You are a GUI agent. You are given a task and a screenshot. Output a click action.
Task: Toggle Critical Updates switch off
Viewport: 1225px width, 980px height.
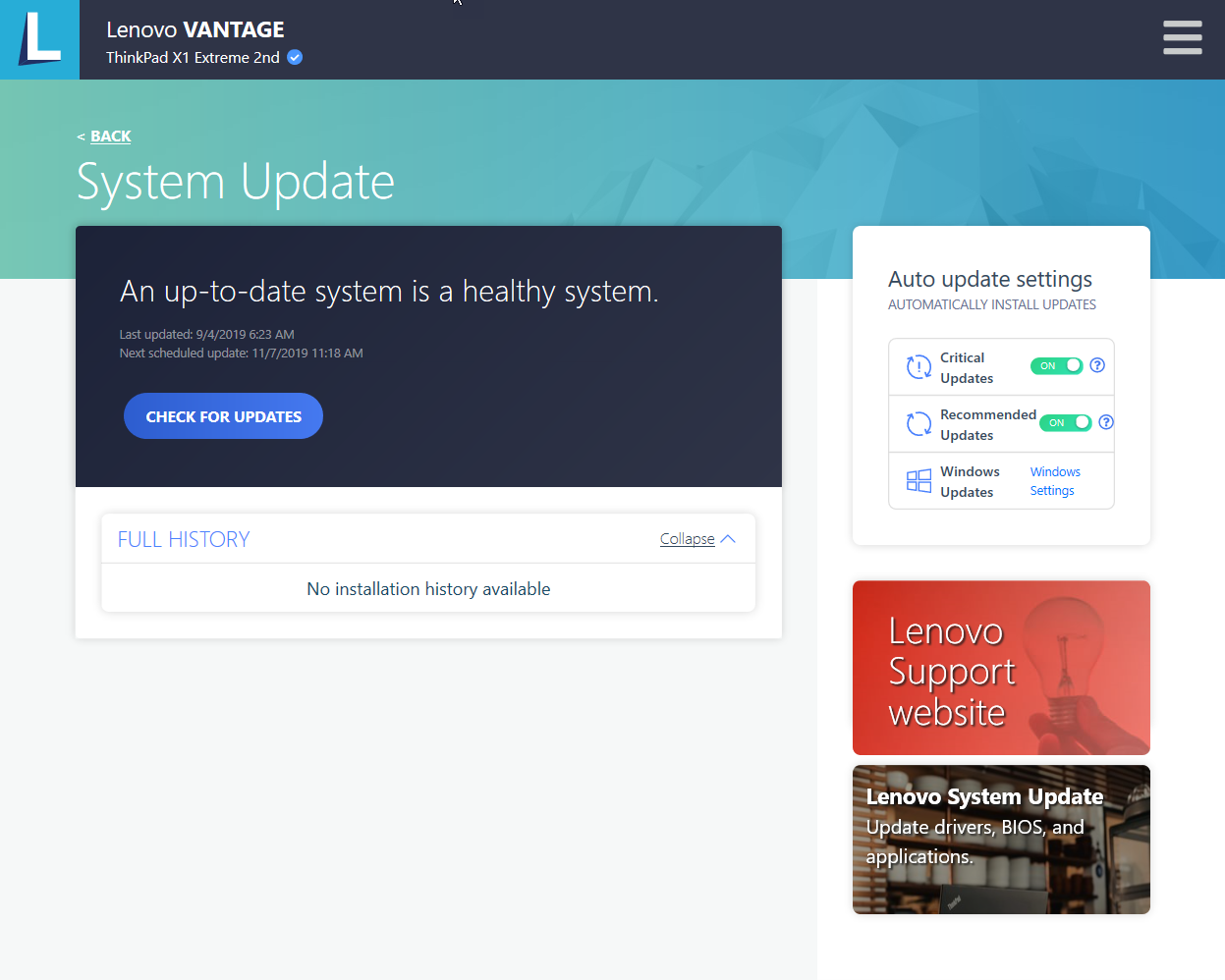tap(1056, 365)
